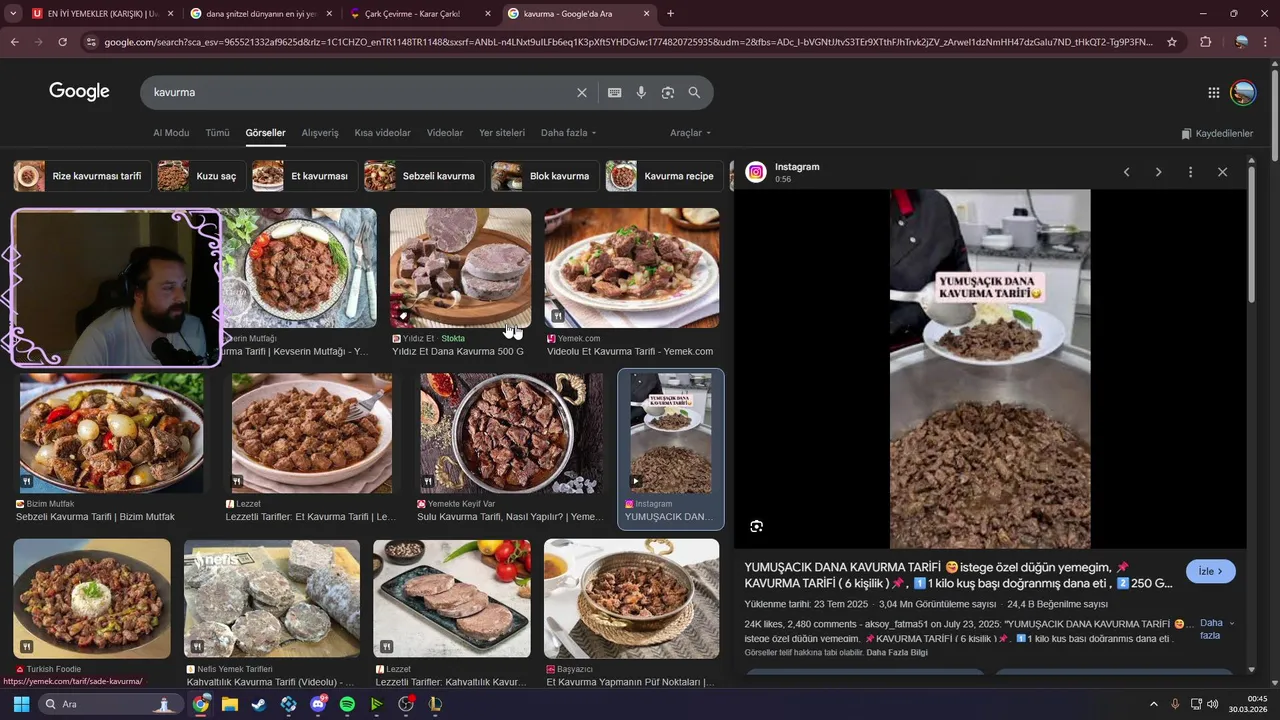Expand the 'Daha fazla' dropdown
This screenshot has height=720, width=1280.
coord(568,133)
